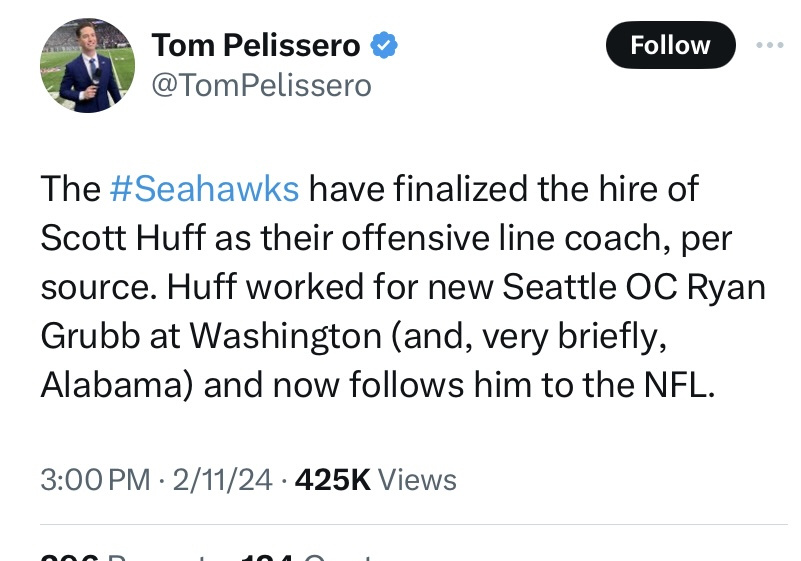This screenshot has height=561, width=801.
Task: Click the 3:00 PM timestamp
Action: pyautogui.click(x=95, y=480)
